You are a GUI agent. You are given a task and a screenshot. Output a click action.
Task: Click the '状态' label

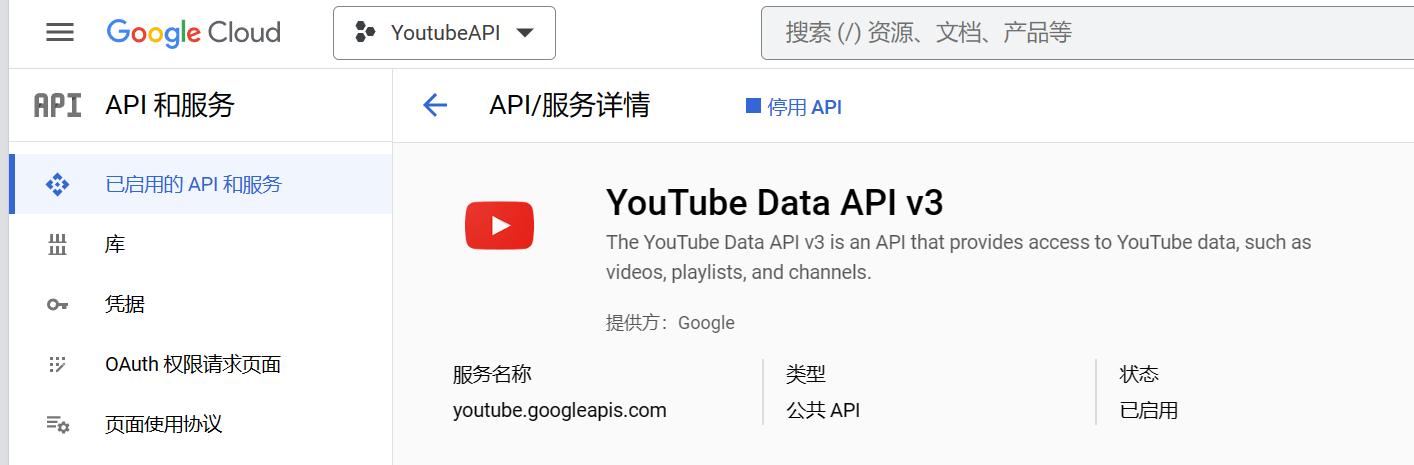coord(1139,374)
